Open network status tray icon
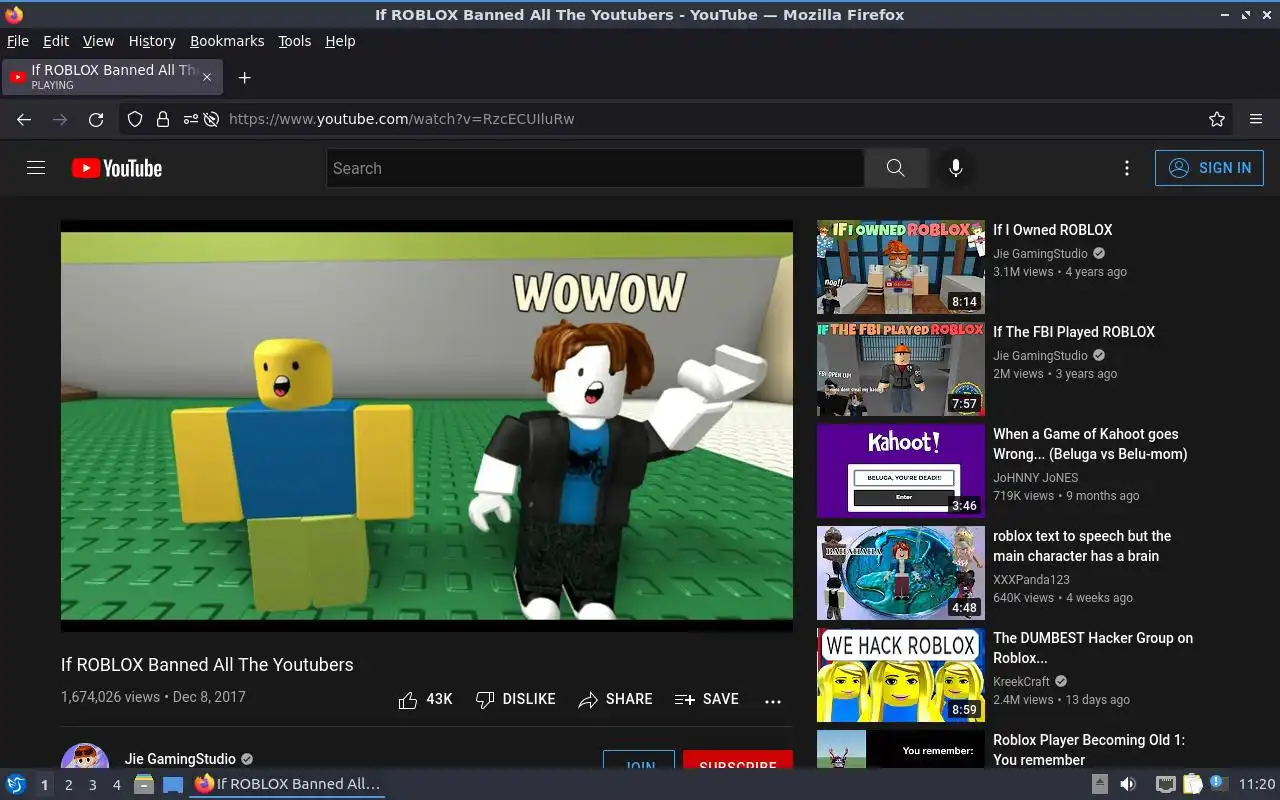 (x=1165, y=784)
